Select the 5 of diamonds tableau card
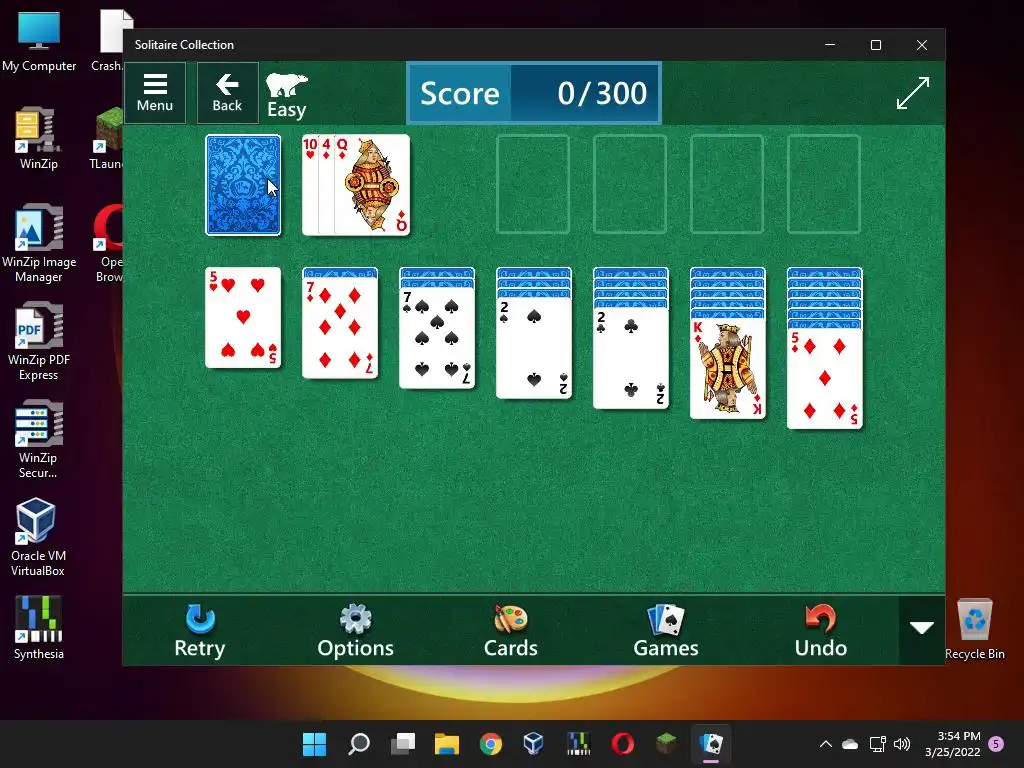The height and width of the screenshot is (768, 1024). point(825,379)
